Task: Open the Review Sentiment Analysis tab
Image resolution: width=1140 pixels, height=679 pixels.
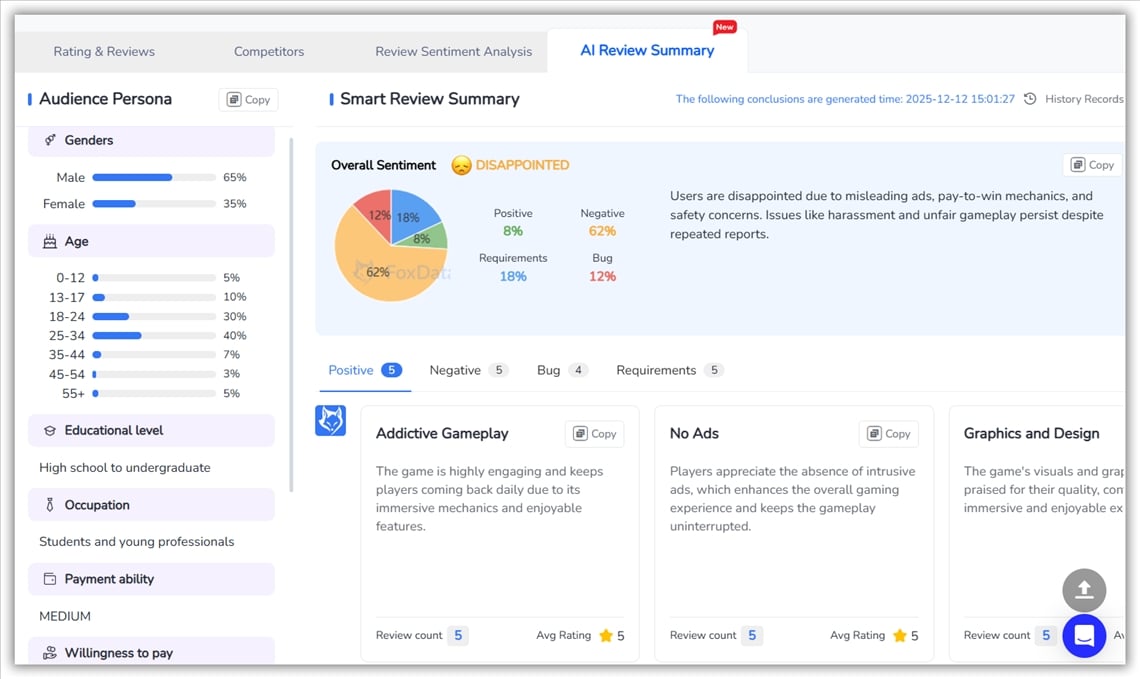Action: click(453, 52)
